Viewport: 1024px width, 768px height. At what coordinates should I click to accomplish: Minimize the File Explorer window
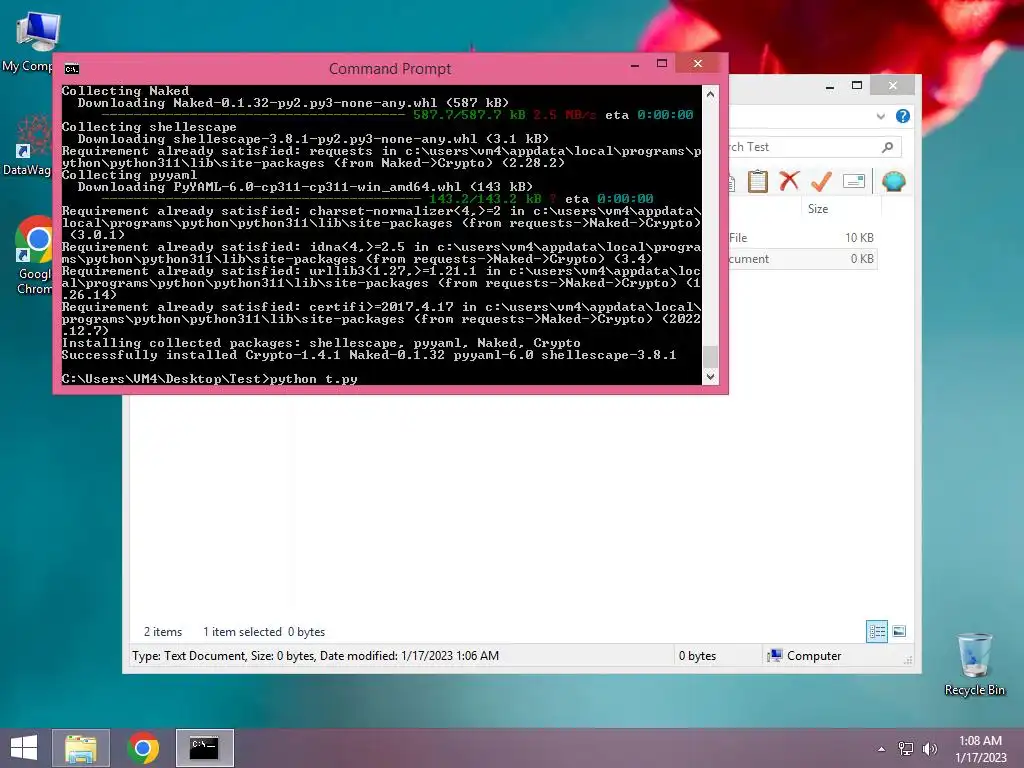tap(830, 86)
